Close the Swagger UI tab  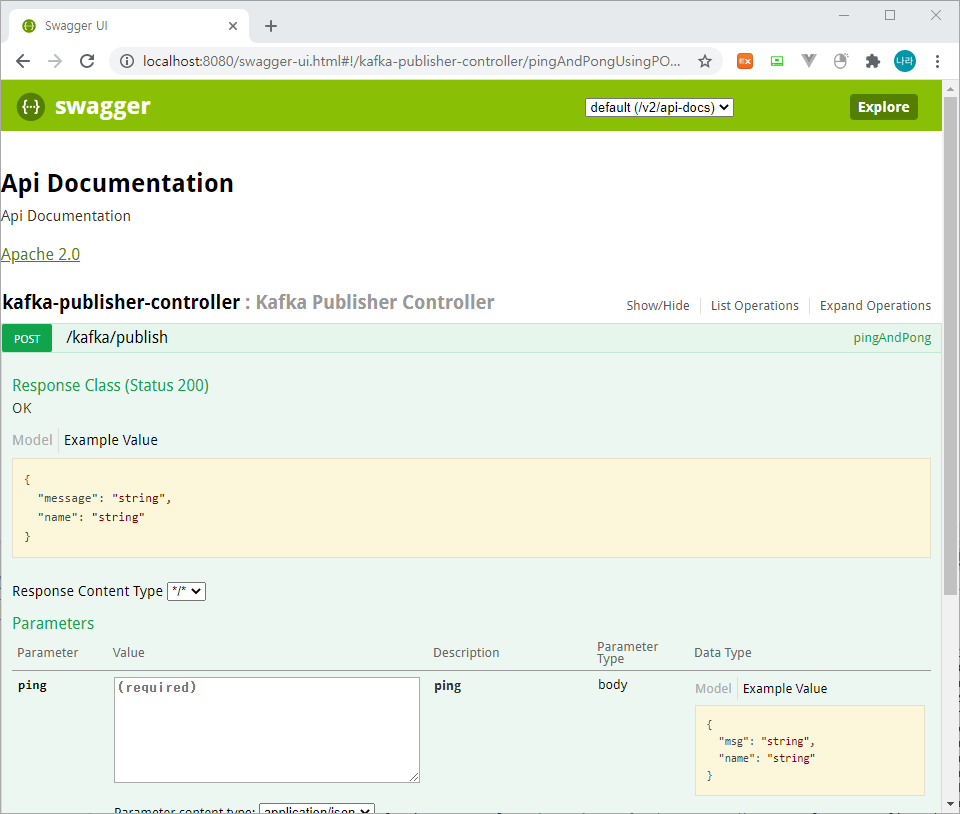(x=233, y=26)
